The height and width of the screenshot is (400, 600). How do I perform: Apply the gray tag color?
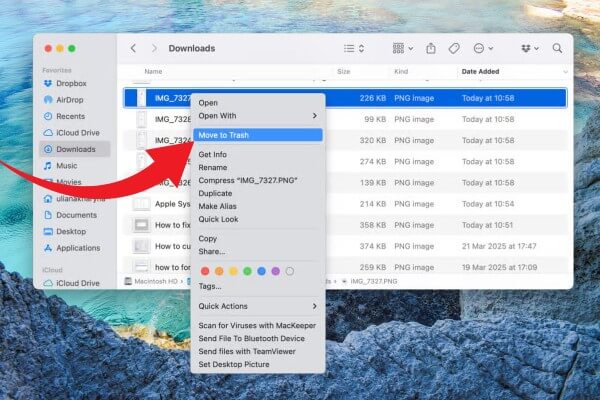(290, 271)
